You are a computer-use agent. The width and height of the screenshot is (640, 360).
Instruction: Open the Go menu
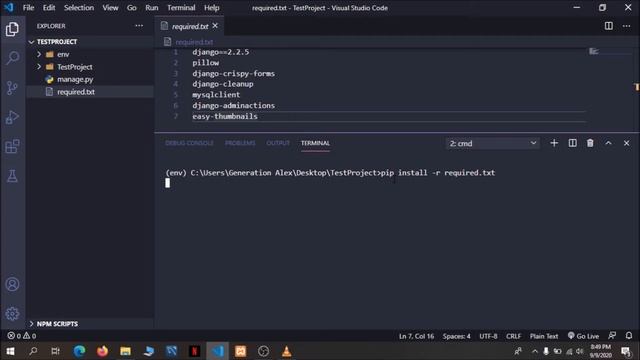pyautogui.click(x=131, y=8)
